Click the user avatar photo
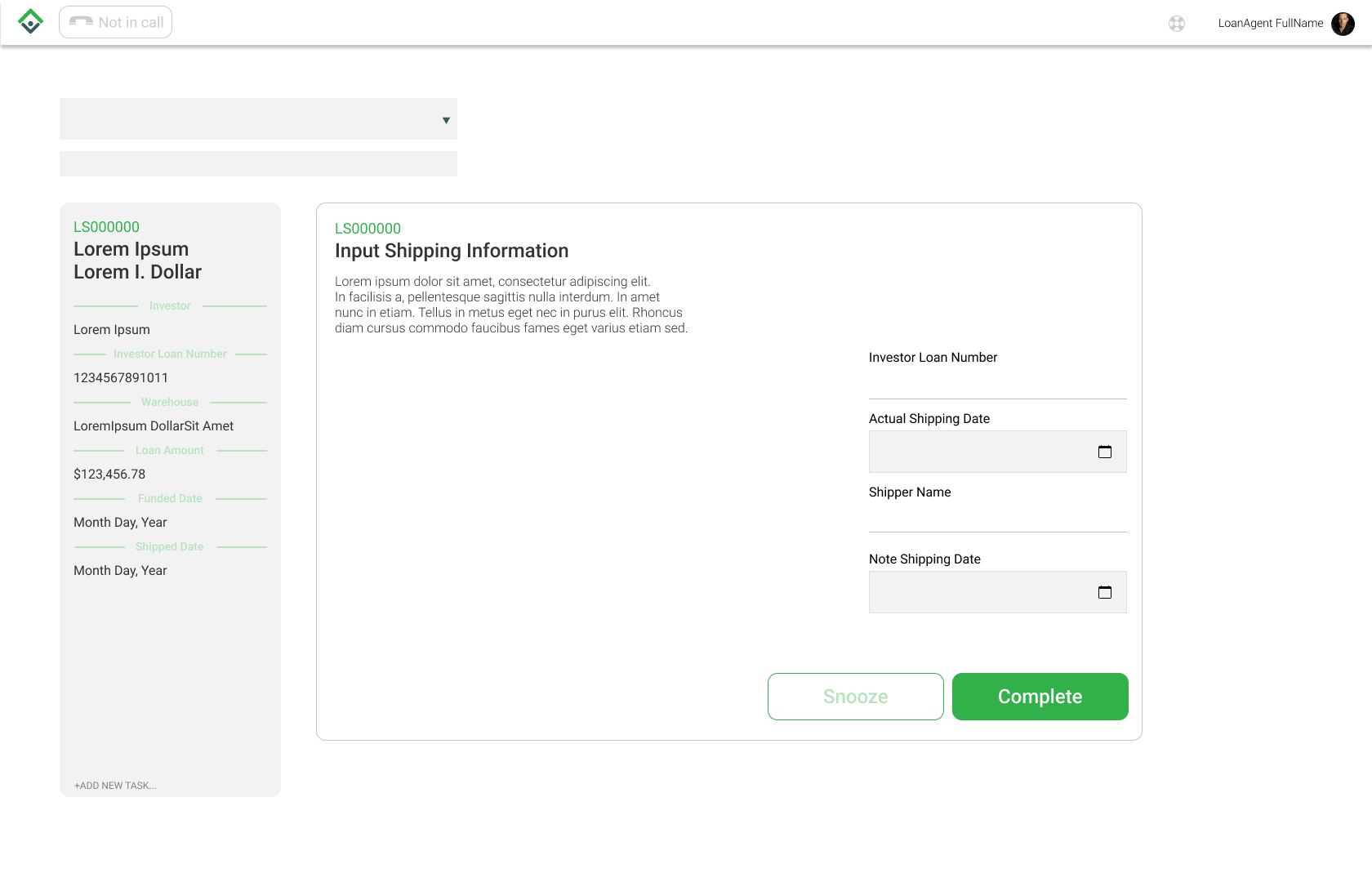1372x882 pixels. 1343,24
